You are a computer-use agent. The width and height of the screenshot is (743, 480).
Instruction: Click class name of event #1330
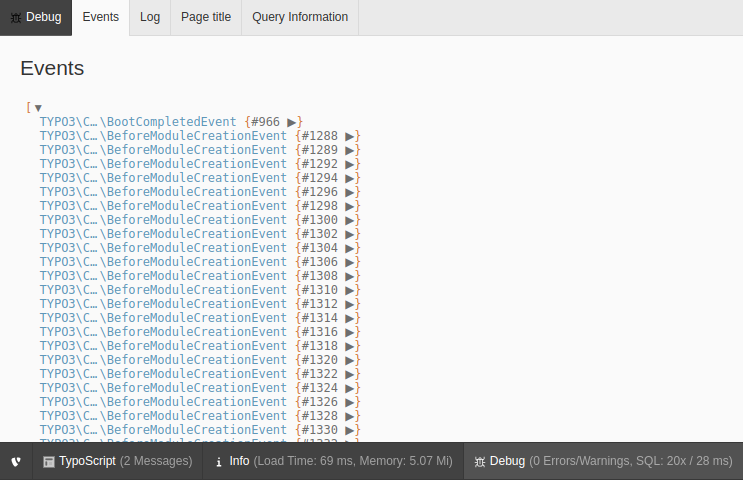pyautogui.click(x=163, y=429)
